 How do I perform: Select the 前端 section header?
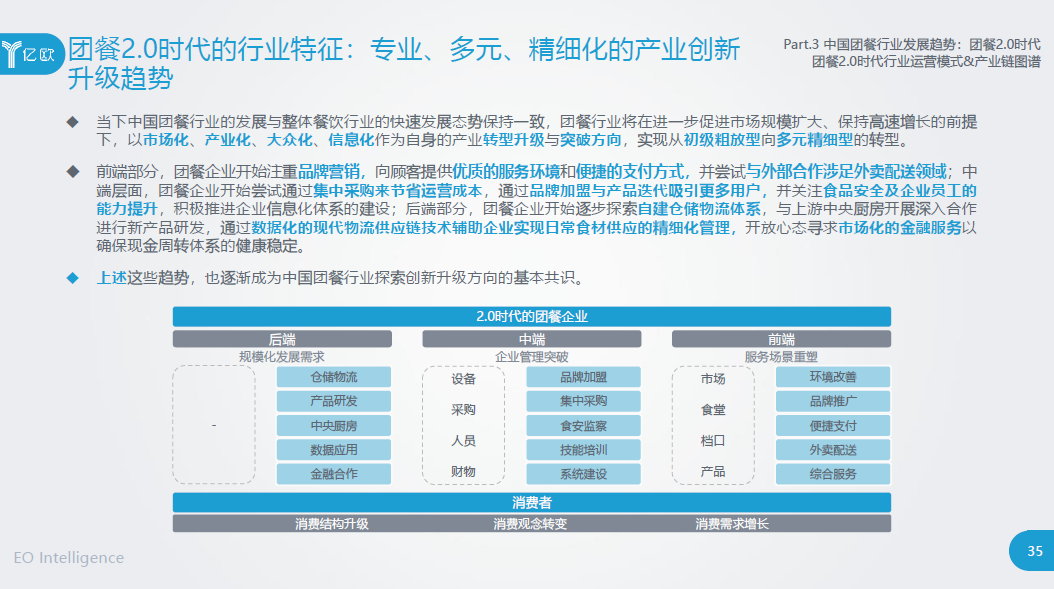(781, 339)
